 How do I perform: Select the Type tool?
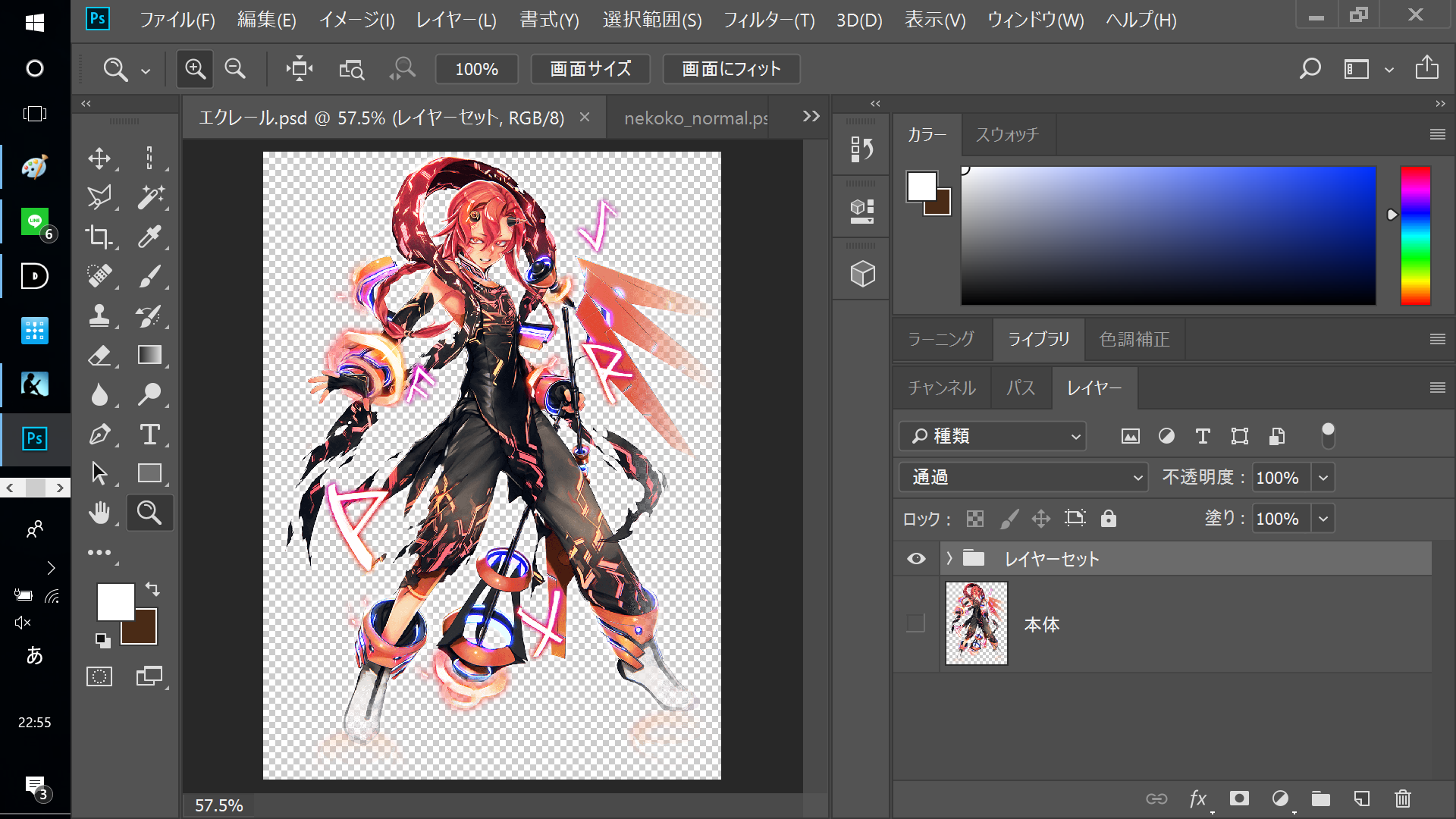tap(149, 434)
